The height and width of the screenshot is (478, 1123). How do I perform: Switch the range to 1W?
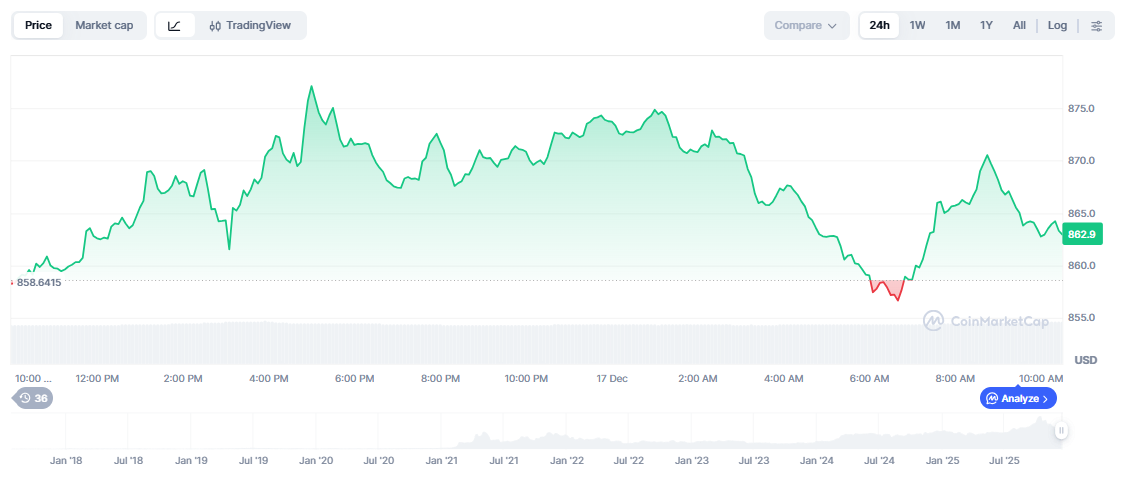(917, 25)
